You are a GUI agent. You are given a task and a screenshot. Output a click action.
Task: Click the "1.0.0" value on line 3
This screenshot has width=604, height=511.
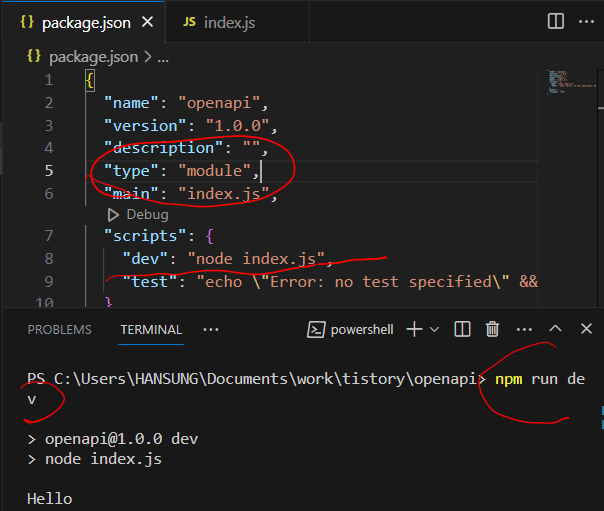[237, 126]
